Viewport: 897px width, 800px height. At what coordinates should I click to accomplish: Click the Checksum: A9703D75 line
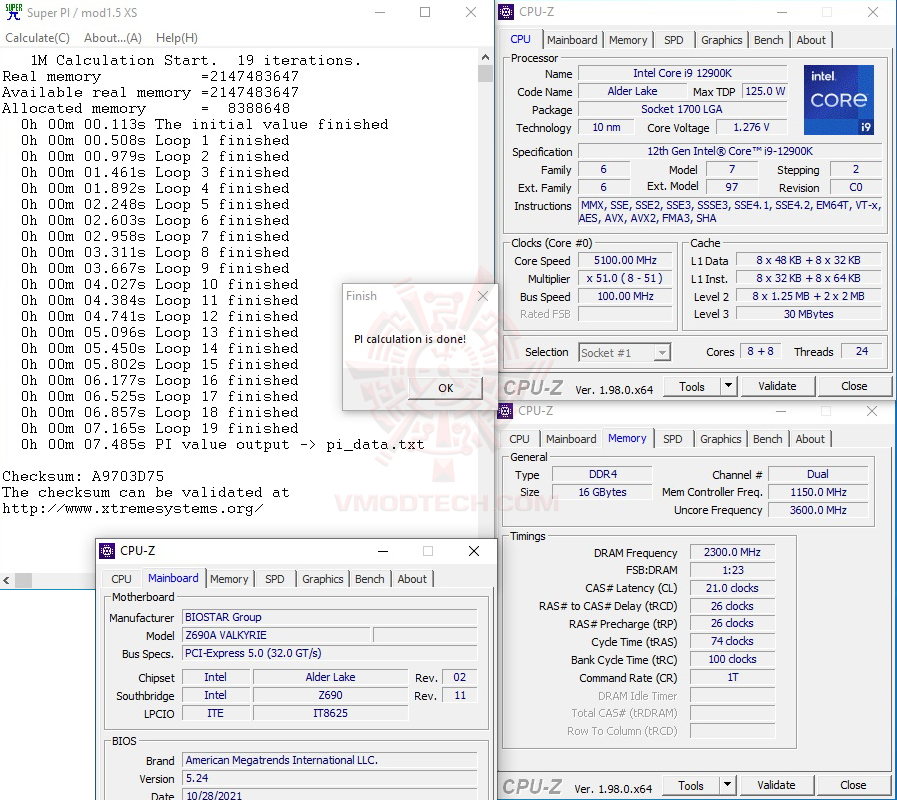(x=83, y=476)
